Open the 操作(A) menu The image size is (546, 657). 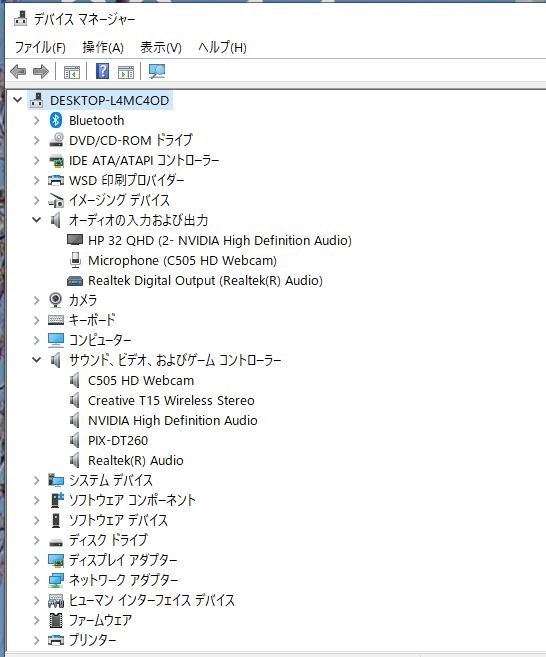(x=103, y=47)
